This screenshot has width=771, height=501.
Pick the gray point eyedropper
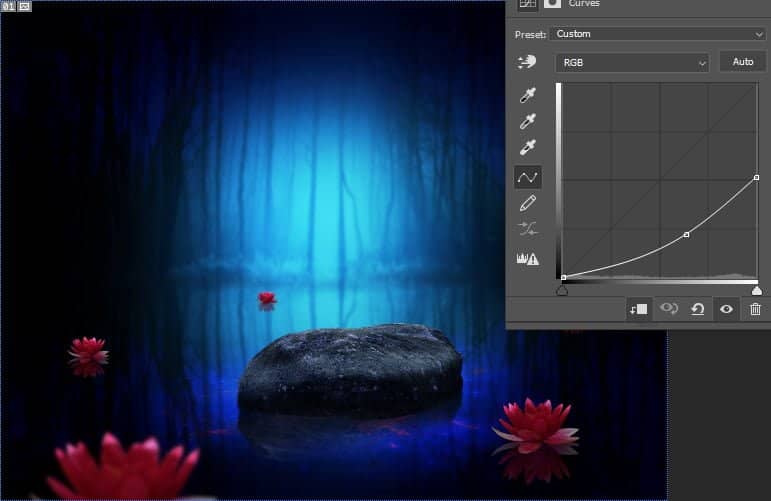coord(527,122)
